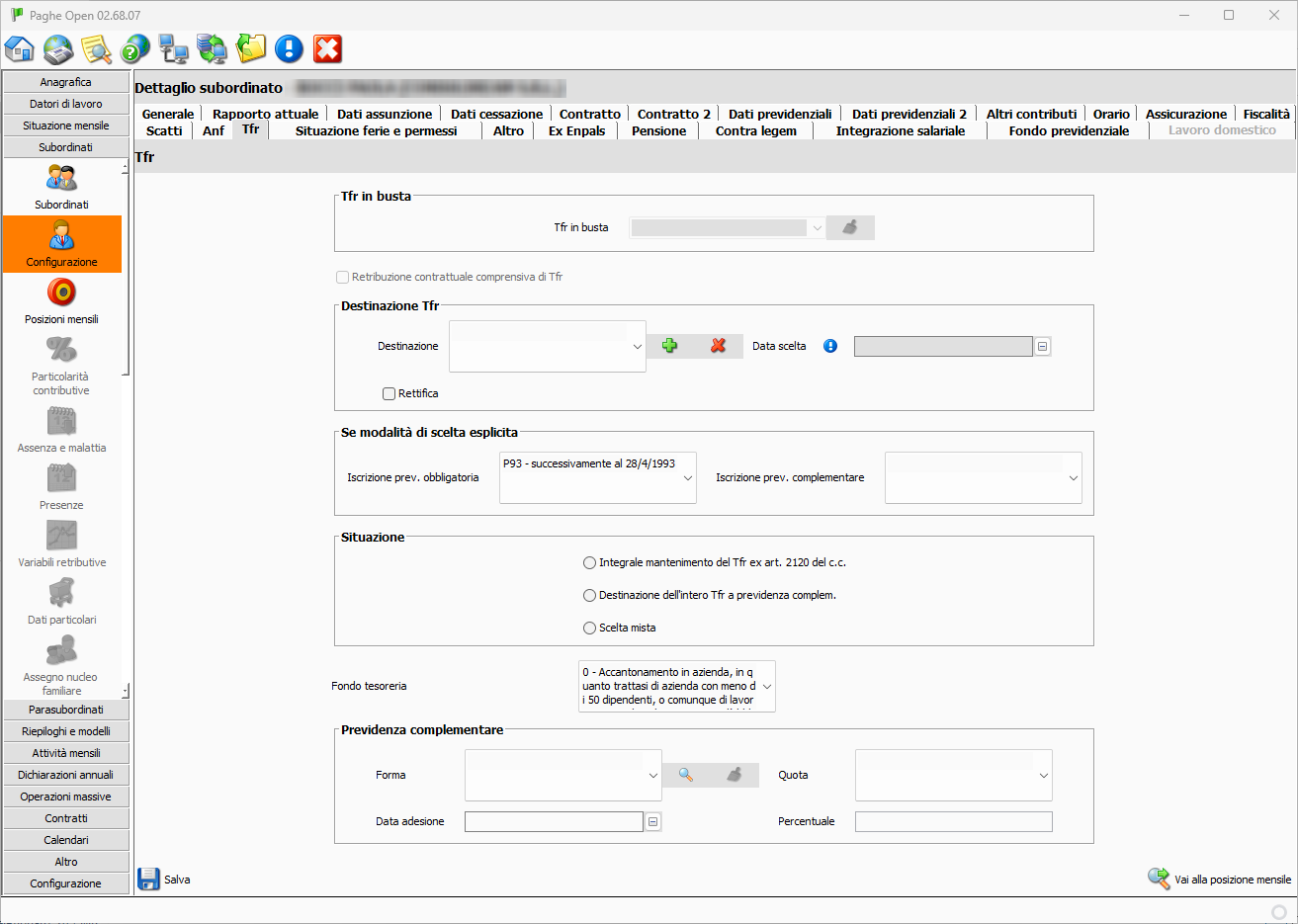
Task: Select Integrale mantenimento del Tfr radio option
Action: coord(590,562)
